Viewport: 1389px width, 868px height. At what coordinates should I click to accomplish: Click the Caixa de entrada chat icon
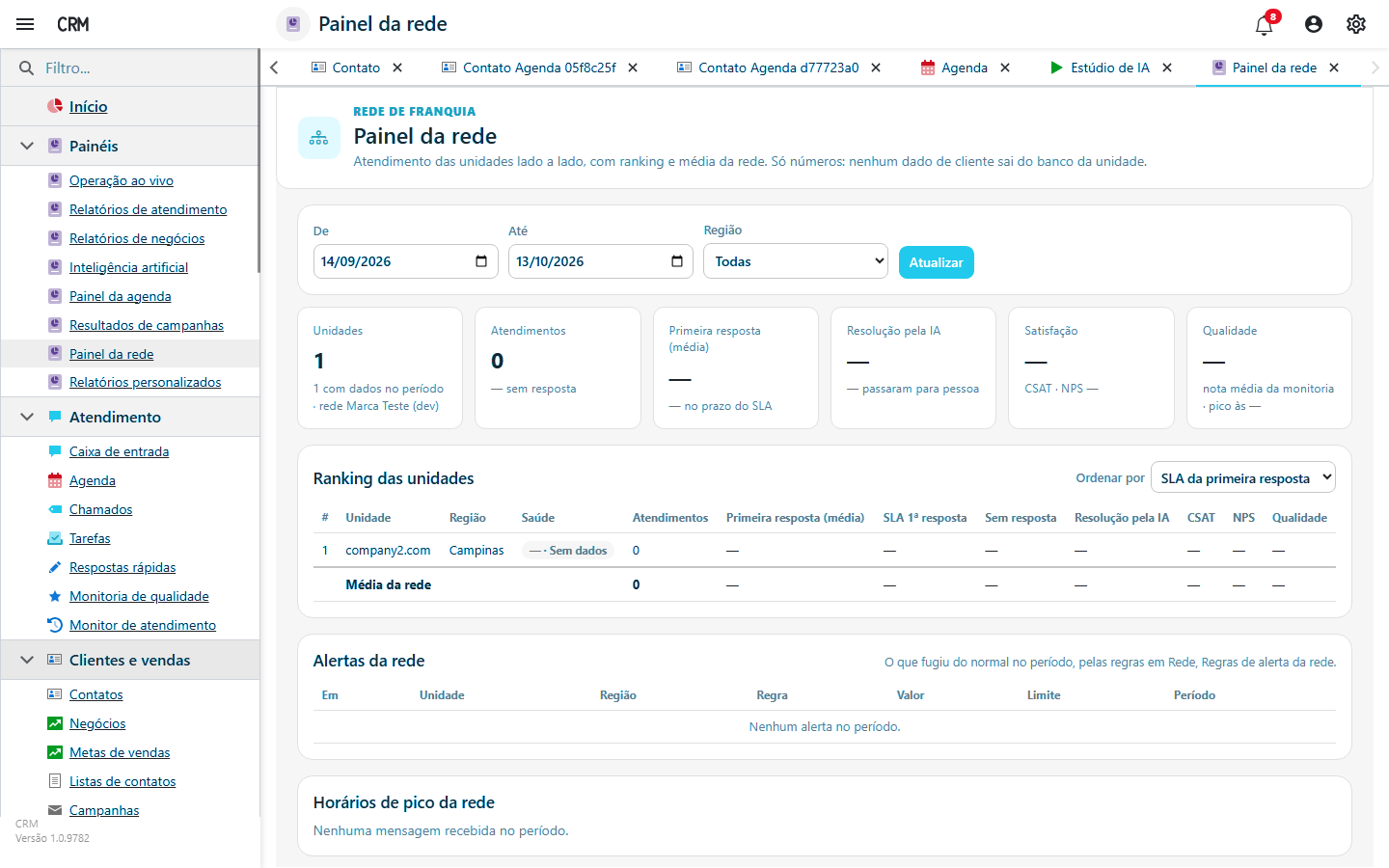tap(55, 451)
